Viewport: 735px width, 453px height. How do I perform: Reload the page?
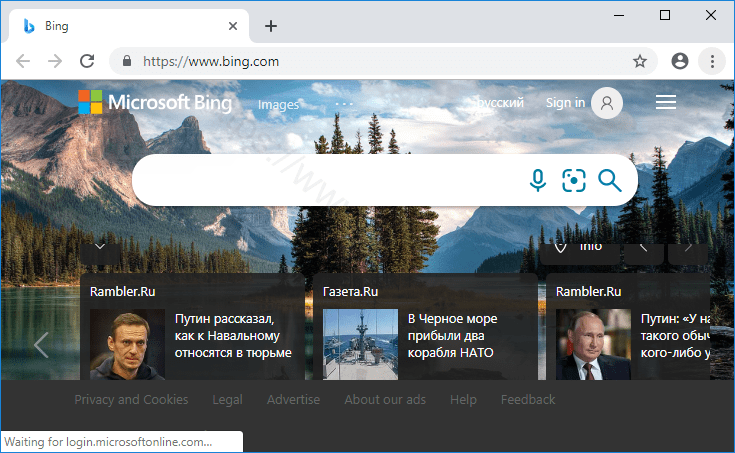point(87,61)
